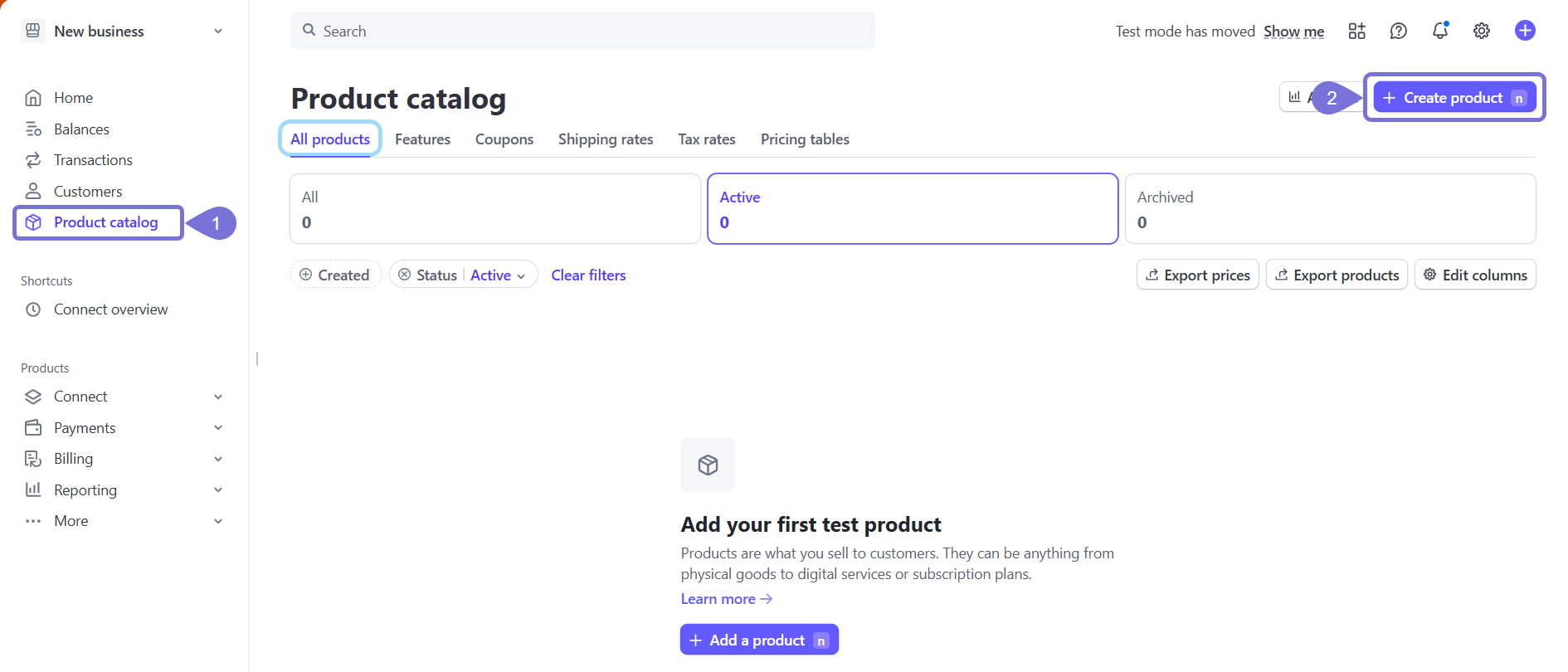Switch to the Coupons tab
Viewport: 1568px width, 672px height.
504,139
